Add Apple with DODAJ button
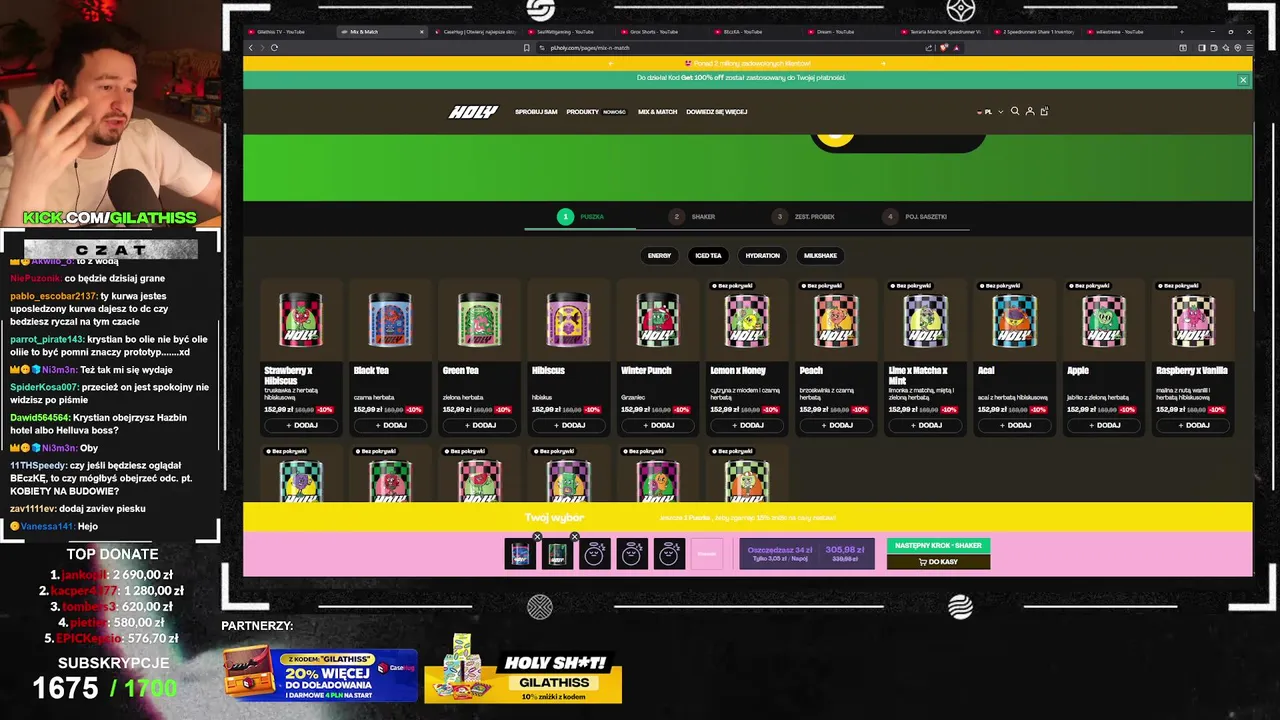Viewport: 1280px width, 720px height. click(1103, 425)
